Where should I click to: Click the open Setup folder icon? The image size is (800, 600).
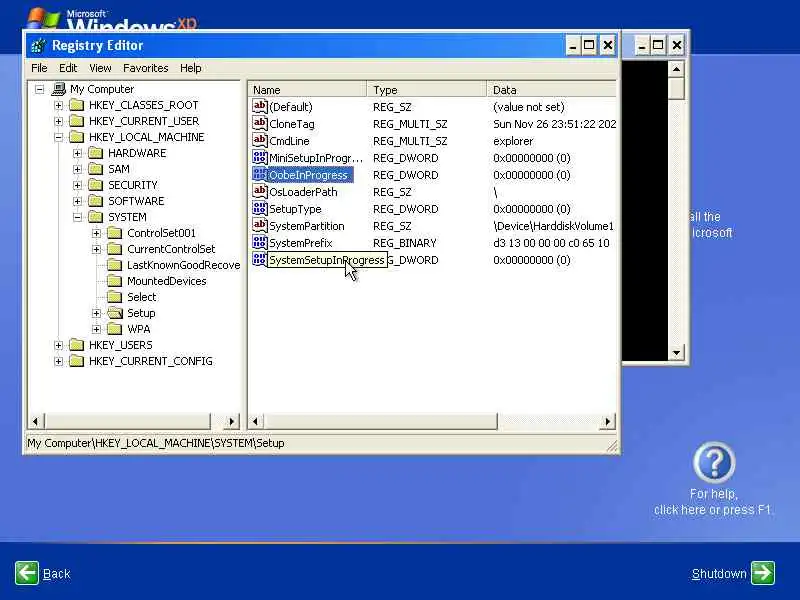click(x=115, y=313)
